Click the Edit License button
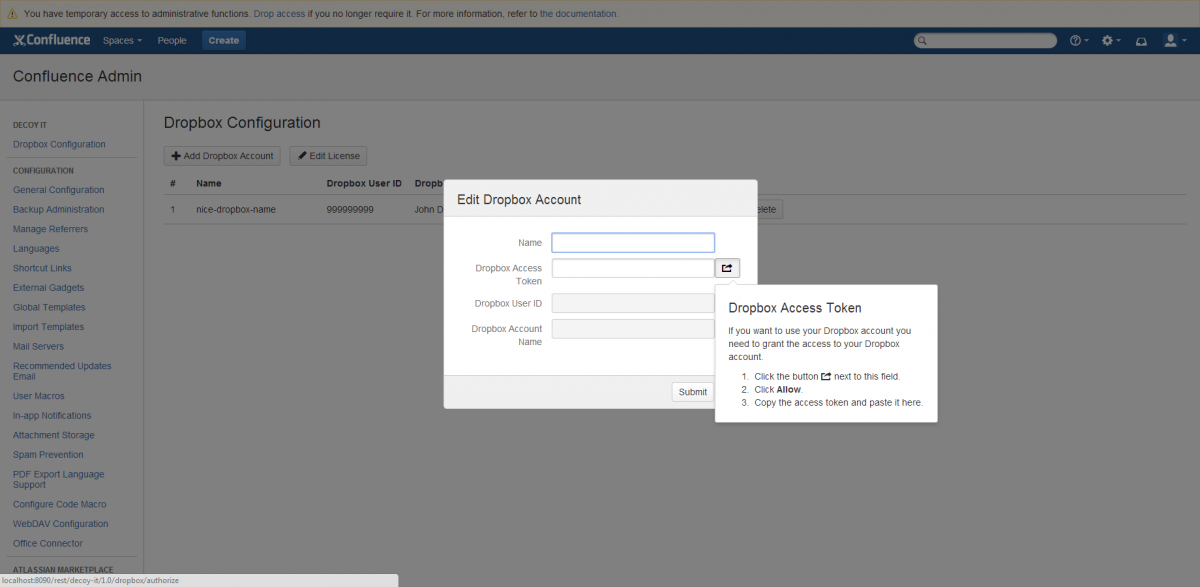Viewport: 1200px width, 587px height. [x=328, y=156]
